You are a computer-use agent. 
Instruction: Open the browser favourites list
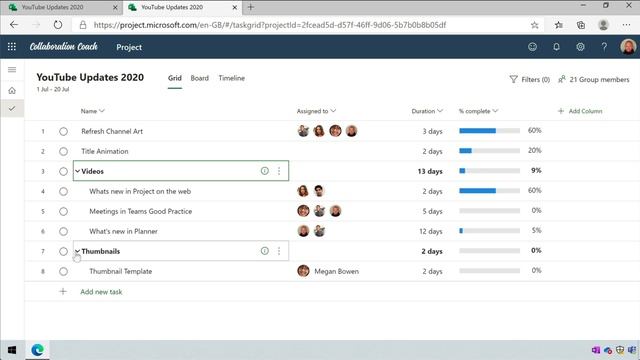coord(558,25)
